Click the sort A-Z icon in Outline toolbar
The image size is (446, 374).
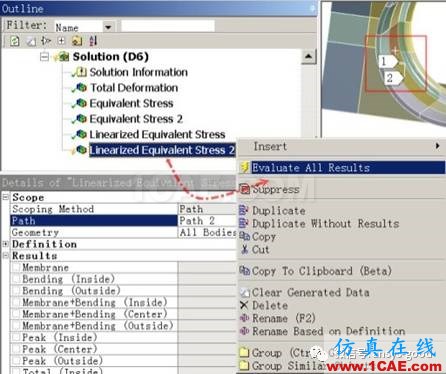tap(93, 41)
